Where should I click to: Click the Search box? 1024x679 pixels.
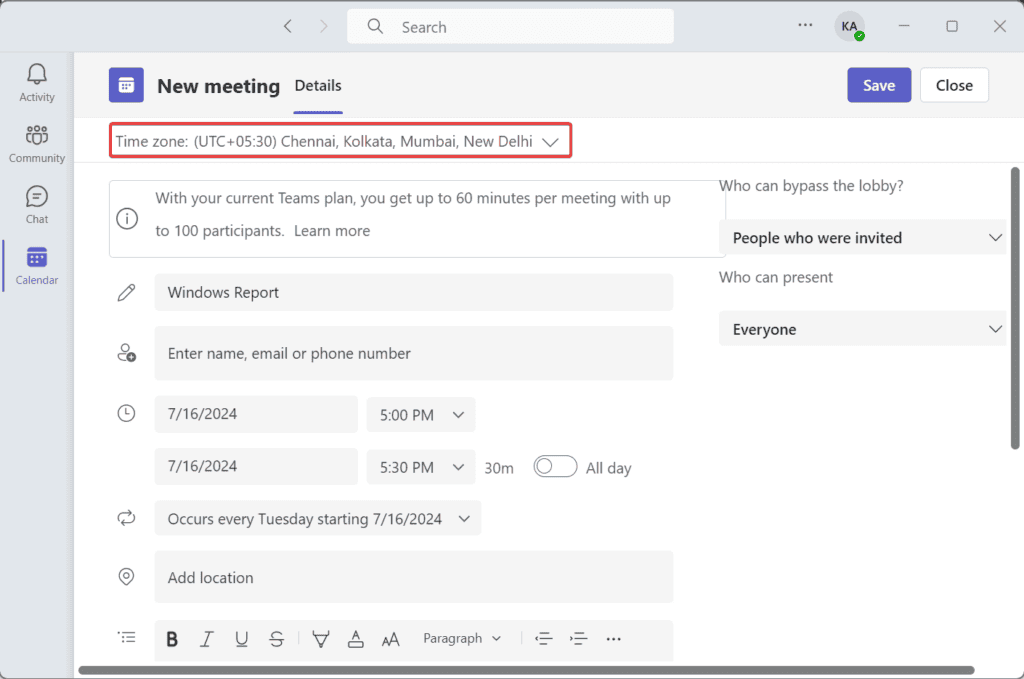click(x=510, y=26)
